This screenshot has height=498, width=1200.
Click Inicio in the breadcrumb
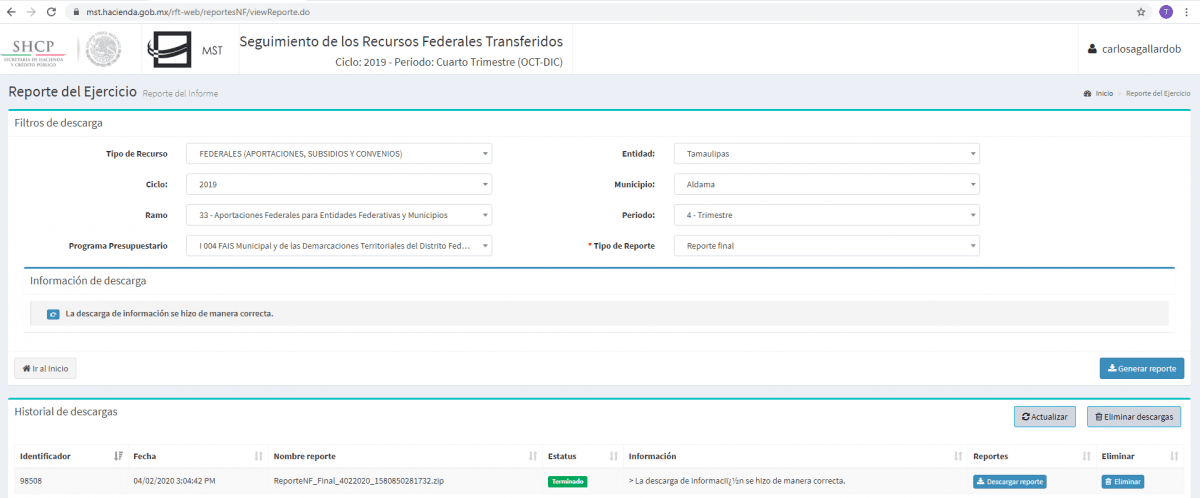pos(1103,93)
